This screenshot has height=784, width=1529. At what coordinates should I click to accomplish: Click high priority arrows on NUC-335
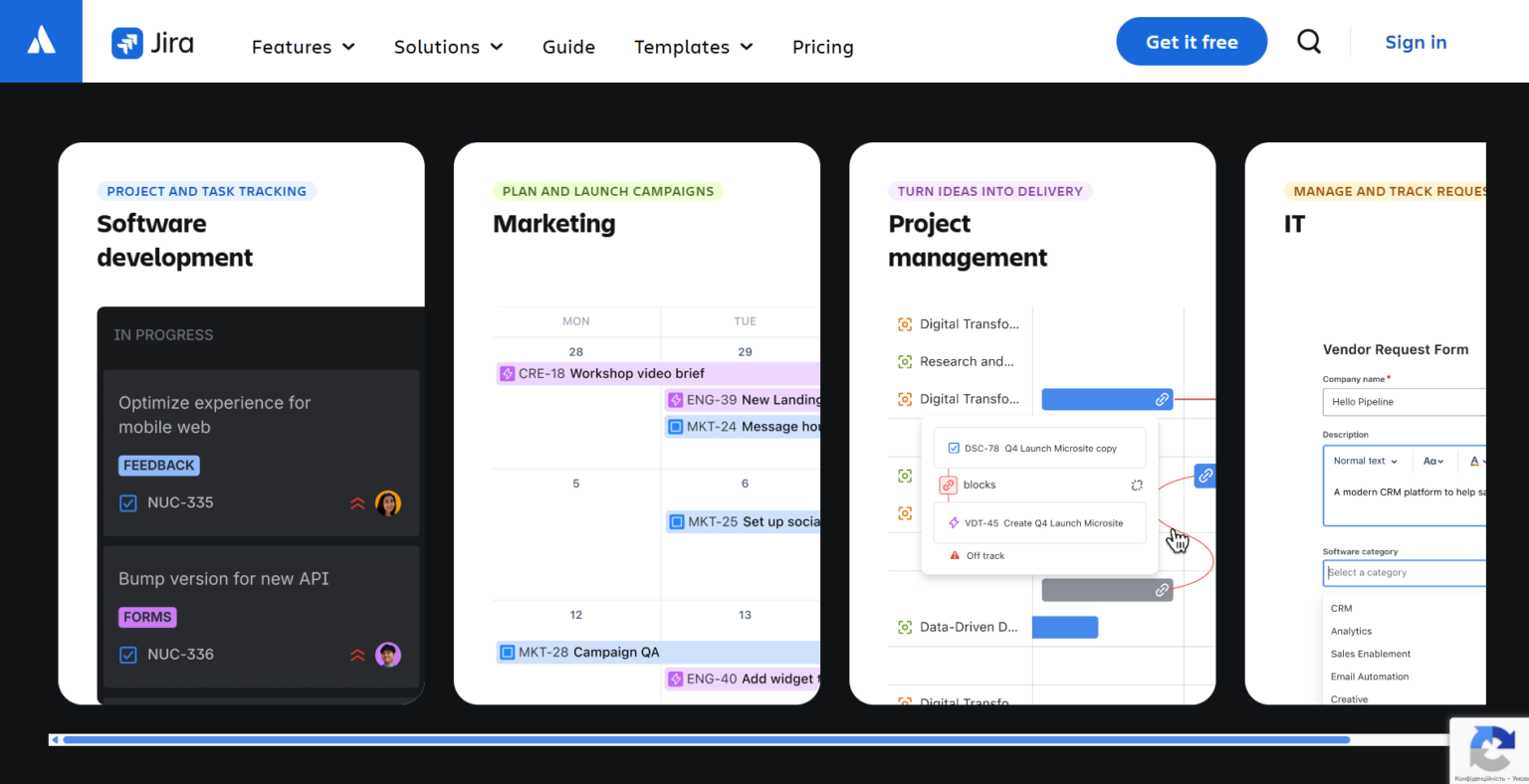pyautogui.click(x=357, y=503)
